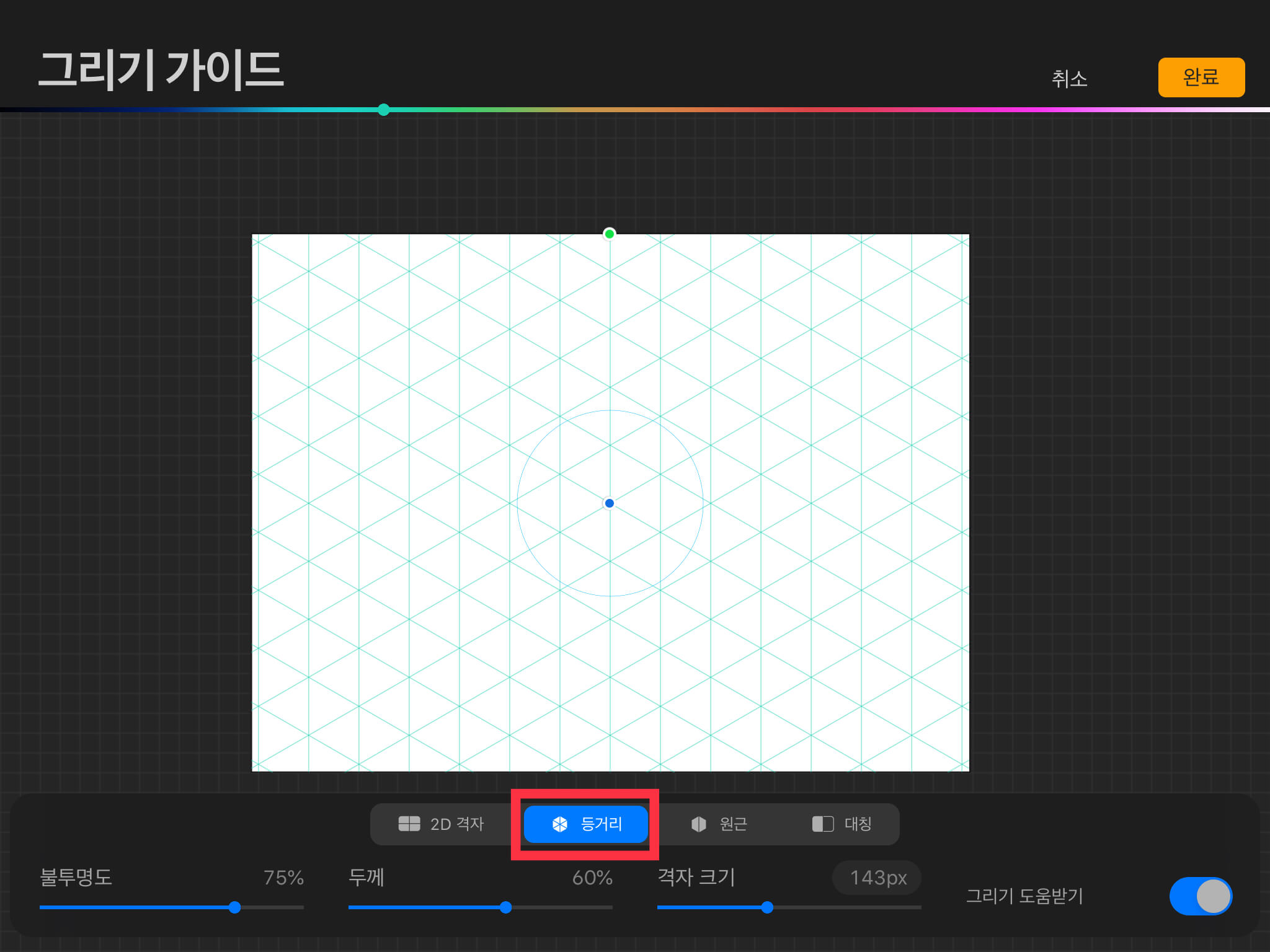Click blue center position node

tap(610, 503)
